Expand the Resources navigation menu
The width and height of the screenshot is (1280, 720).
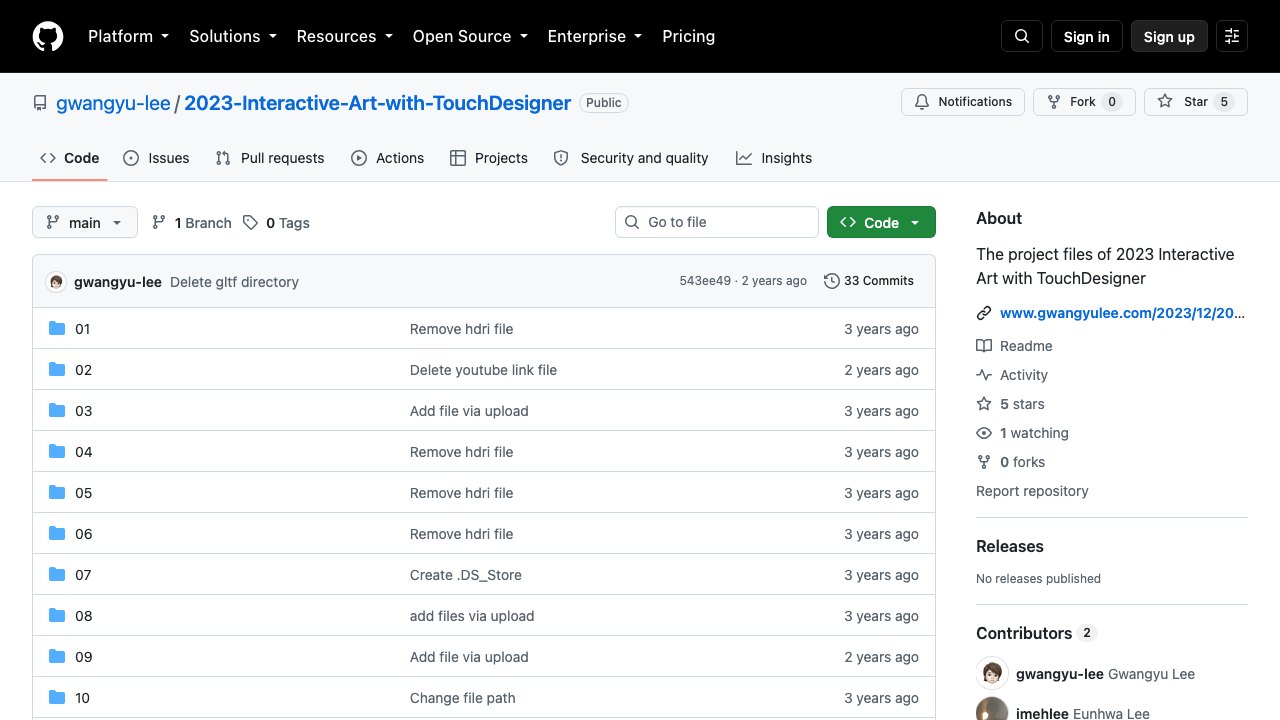(x=344, y=37)
